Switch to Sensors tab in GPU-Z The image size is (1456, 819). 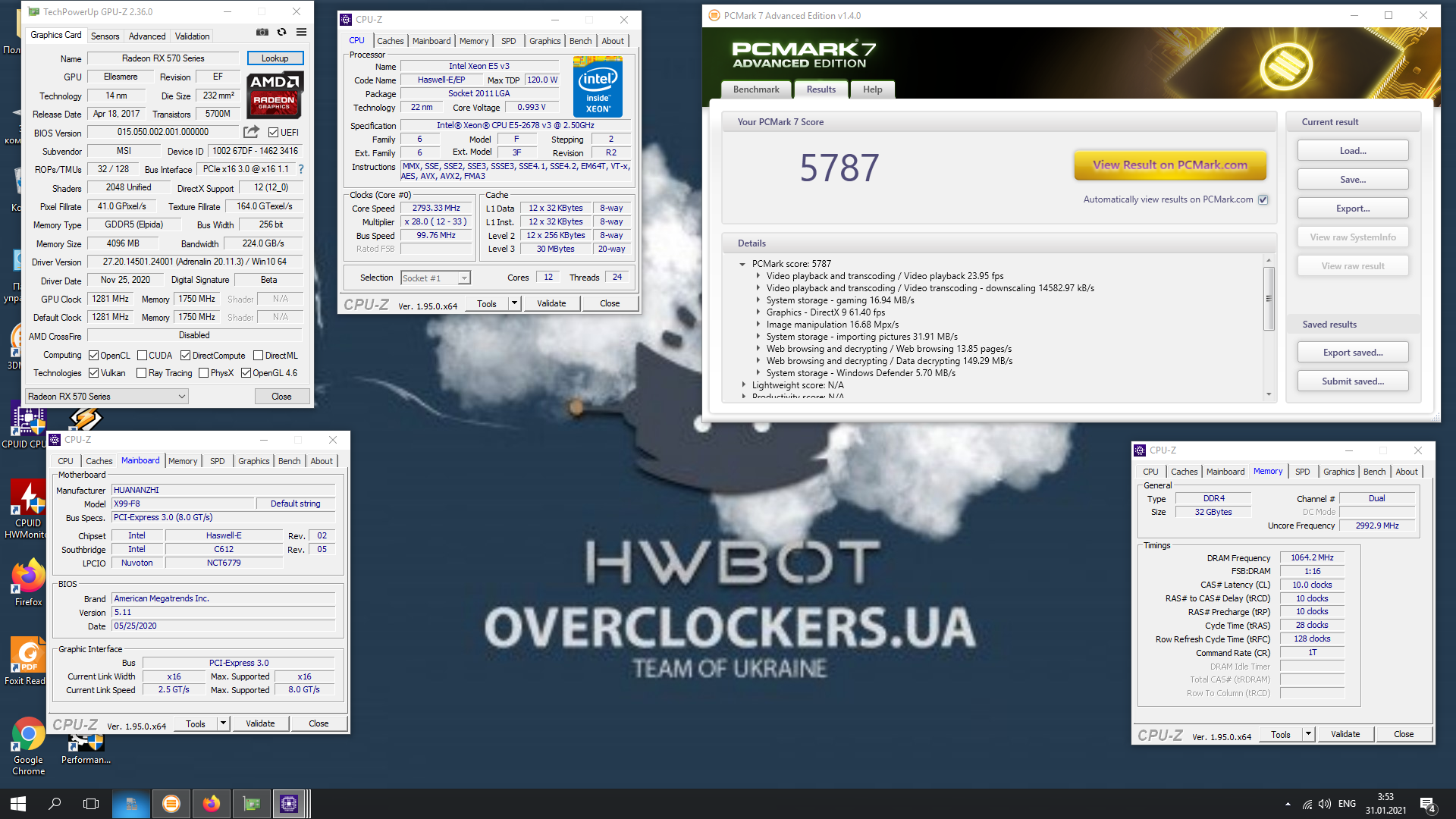[105, 36]
